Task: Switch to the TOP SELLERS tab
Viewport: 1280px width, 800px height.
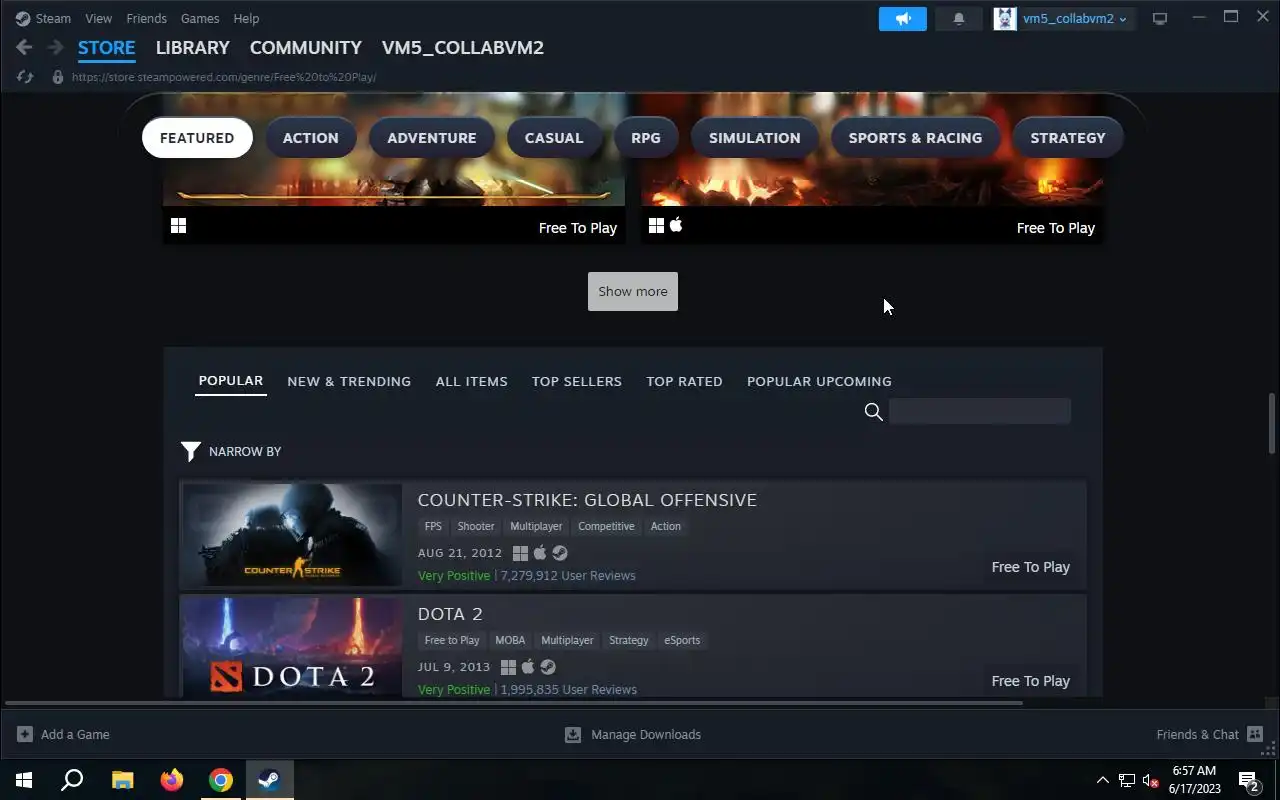Action: (577, 381)
